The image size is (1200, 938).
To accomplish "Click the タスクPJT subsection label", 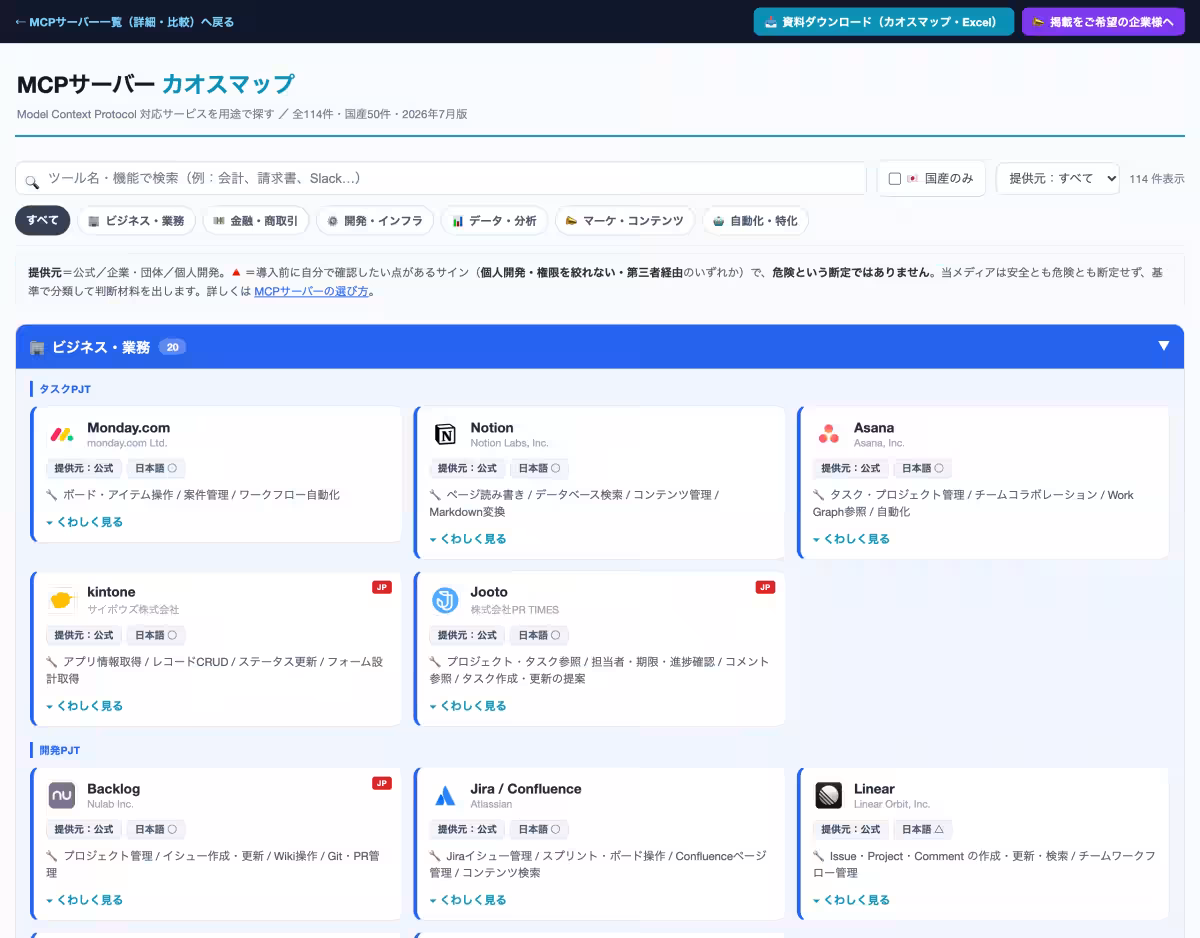I will 66,389.
